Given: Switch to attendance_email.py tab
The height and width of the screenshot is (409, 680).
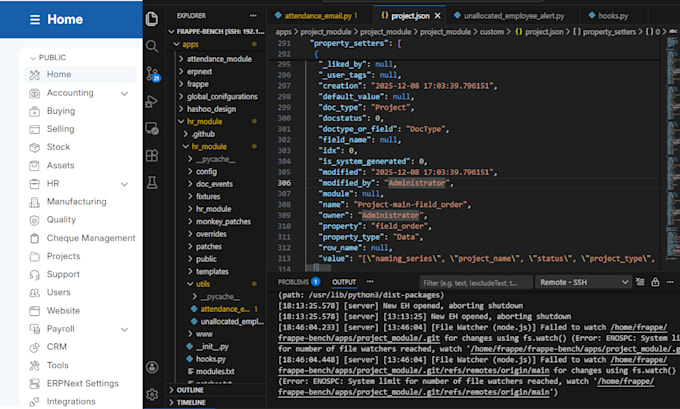Looking at the screenshot, I should pyautogui.click(x=319, y=16).
